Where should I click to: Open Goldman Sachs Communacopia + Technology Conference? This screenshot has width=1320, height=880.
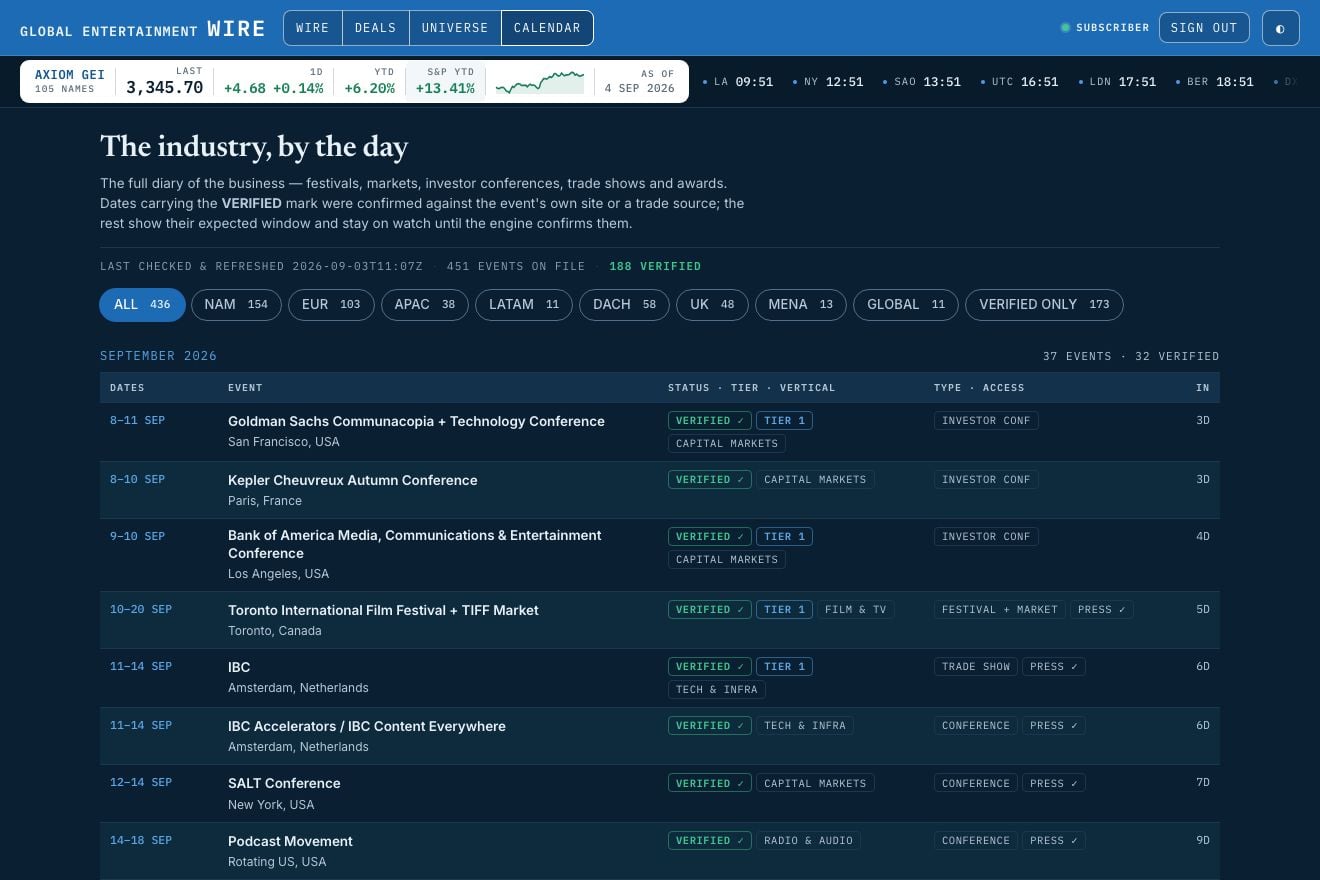pos(416,421)
